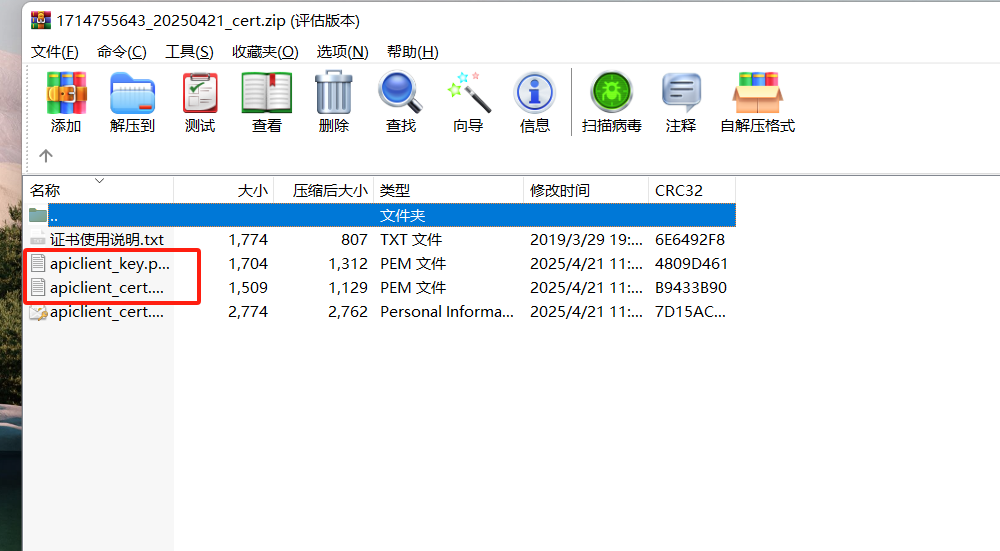Go up one level with arrow
This screenshot has width=1000, height=551.
pos(46,156)
